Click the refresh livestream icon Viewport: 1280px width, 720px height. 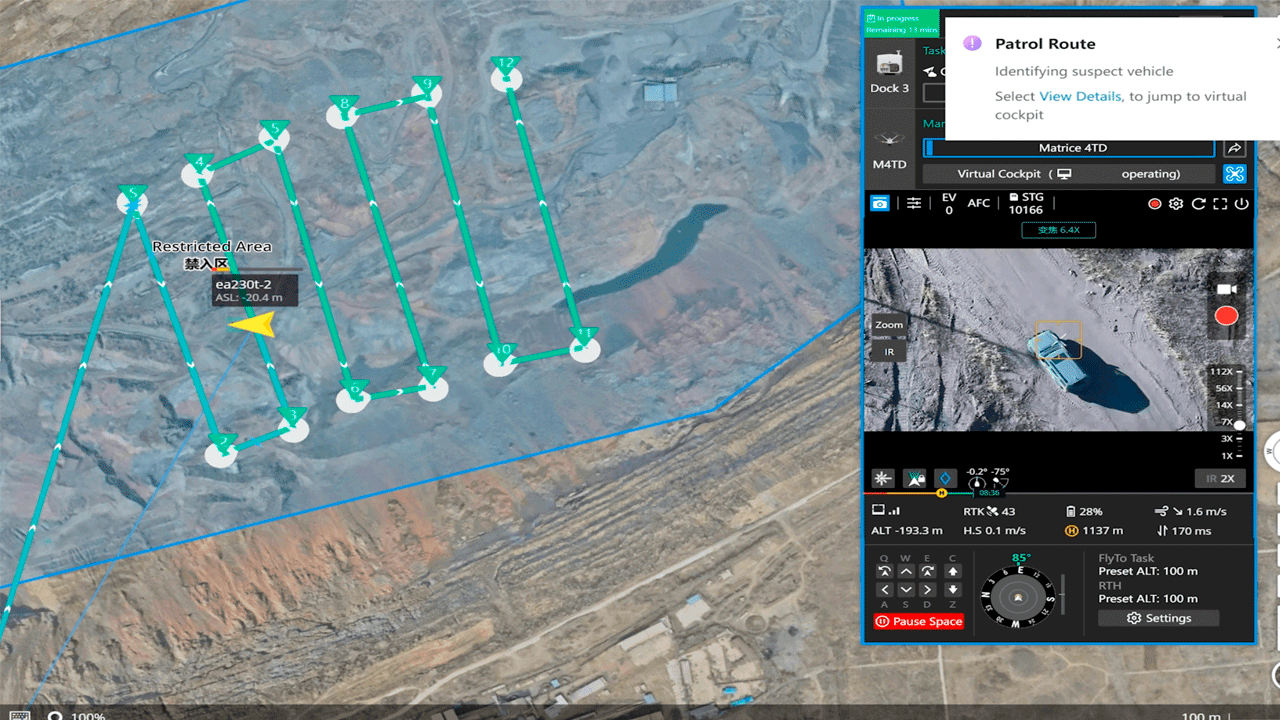point(1198,204)
